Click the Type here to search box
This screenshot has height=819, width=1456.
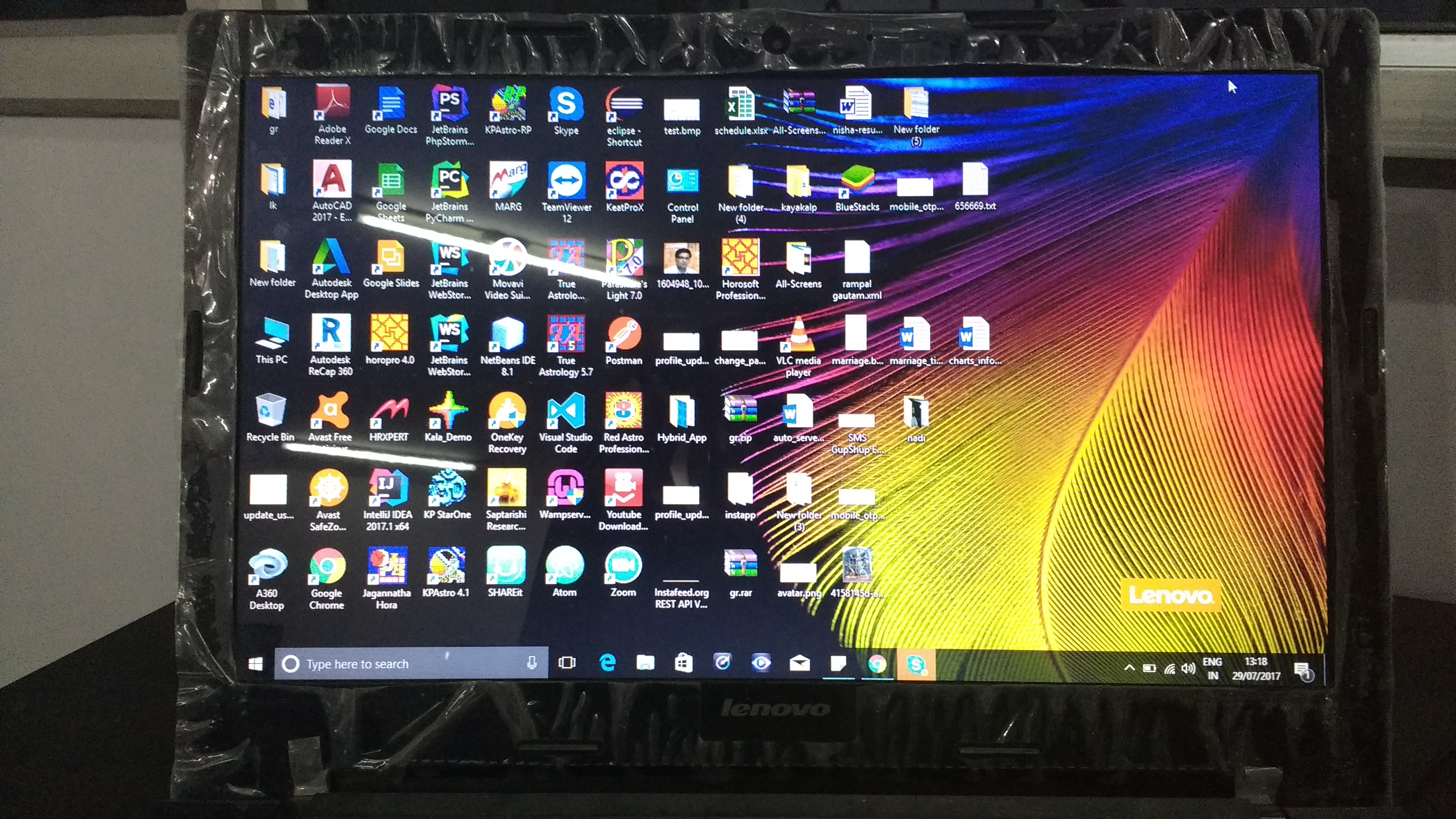pos(411,664)
